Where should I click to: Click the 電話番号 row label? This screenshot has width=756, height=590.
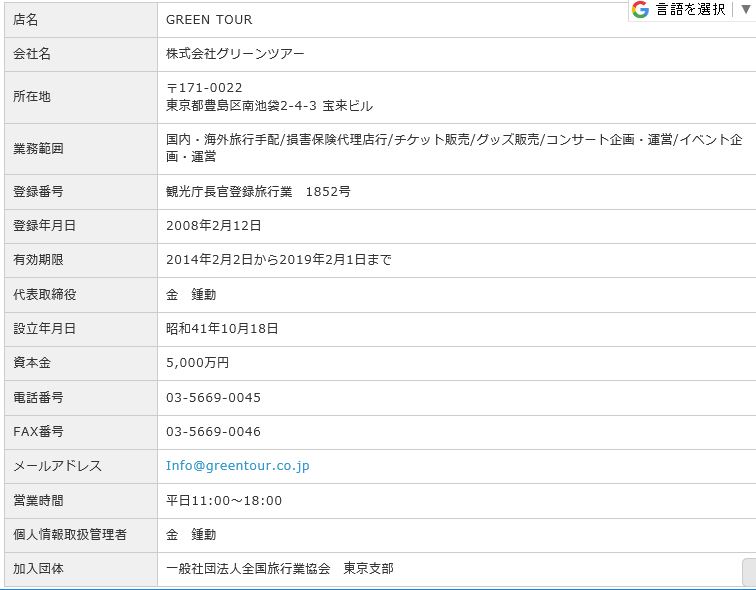point(38,398)
